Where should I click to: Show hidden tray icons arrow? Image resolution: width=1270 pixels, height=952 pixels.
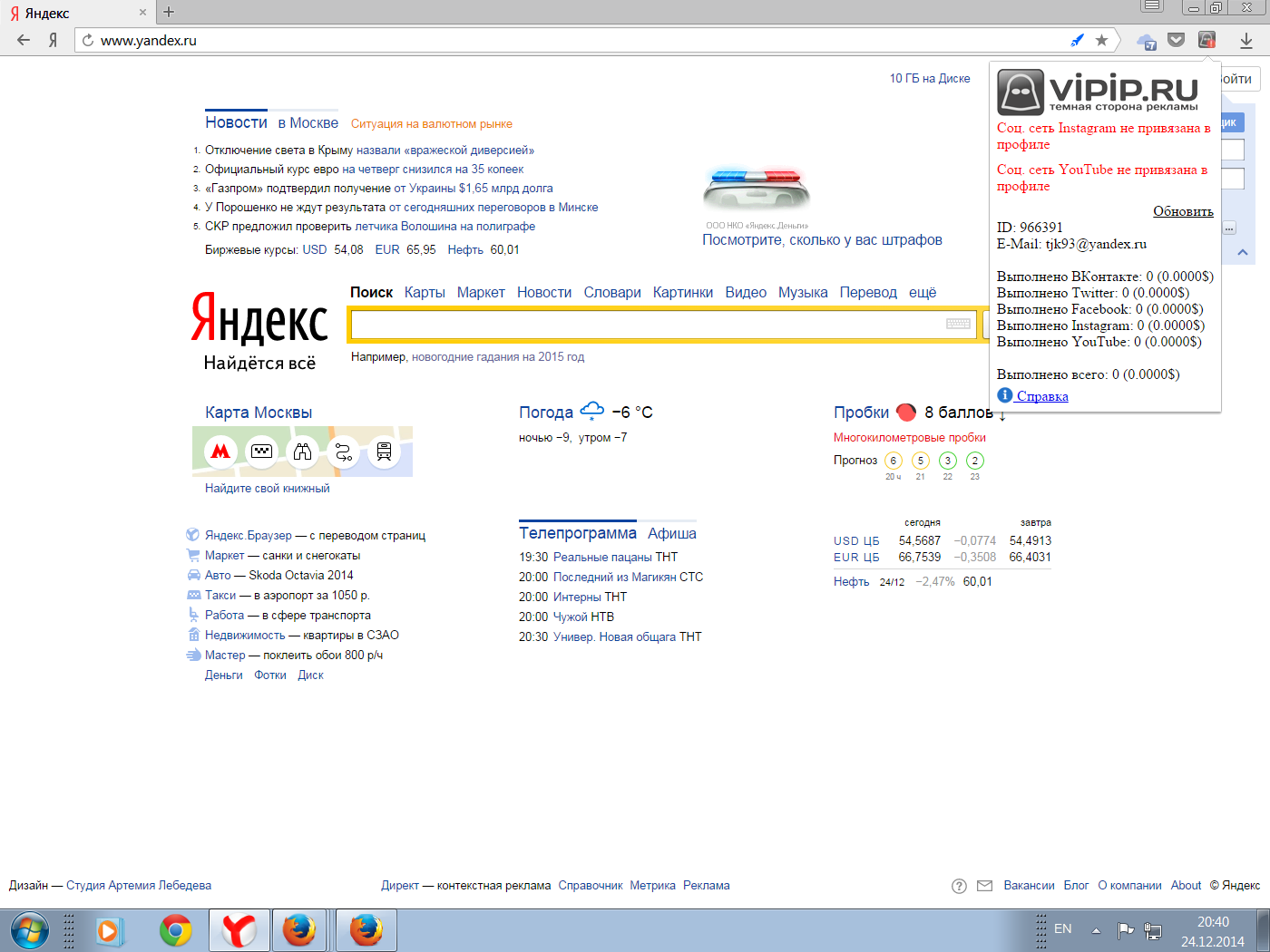point(1096,930)
